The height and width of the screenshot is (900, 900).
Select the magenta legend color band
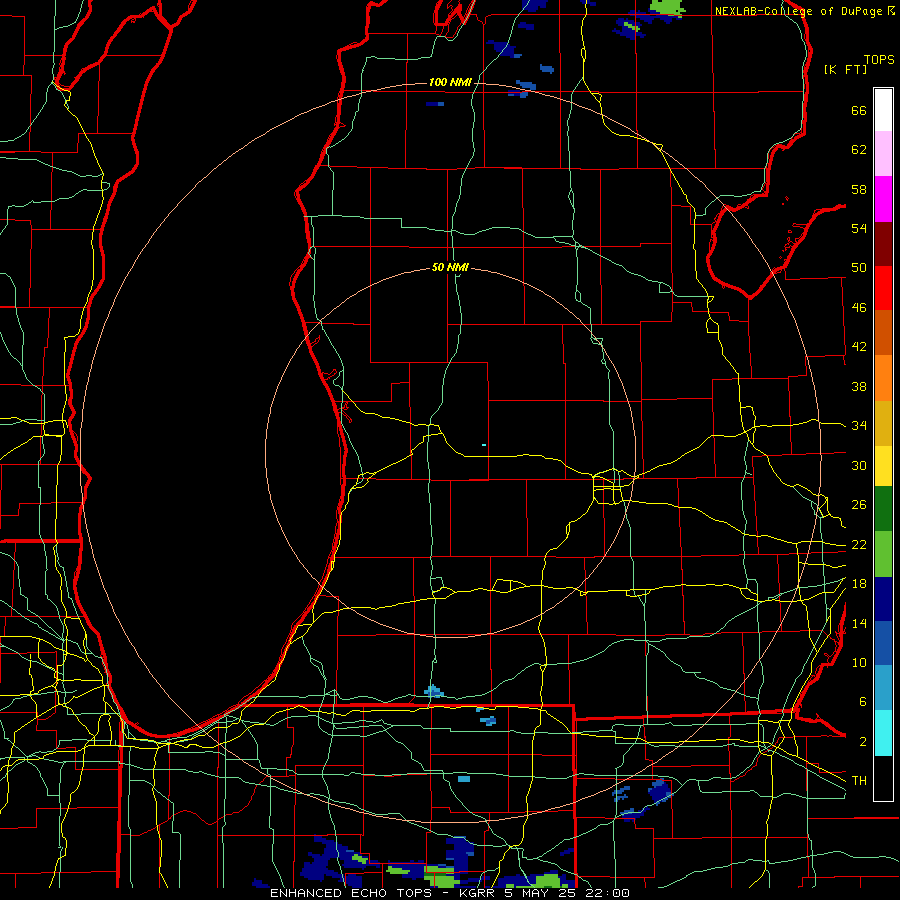pos(883,199)
